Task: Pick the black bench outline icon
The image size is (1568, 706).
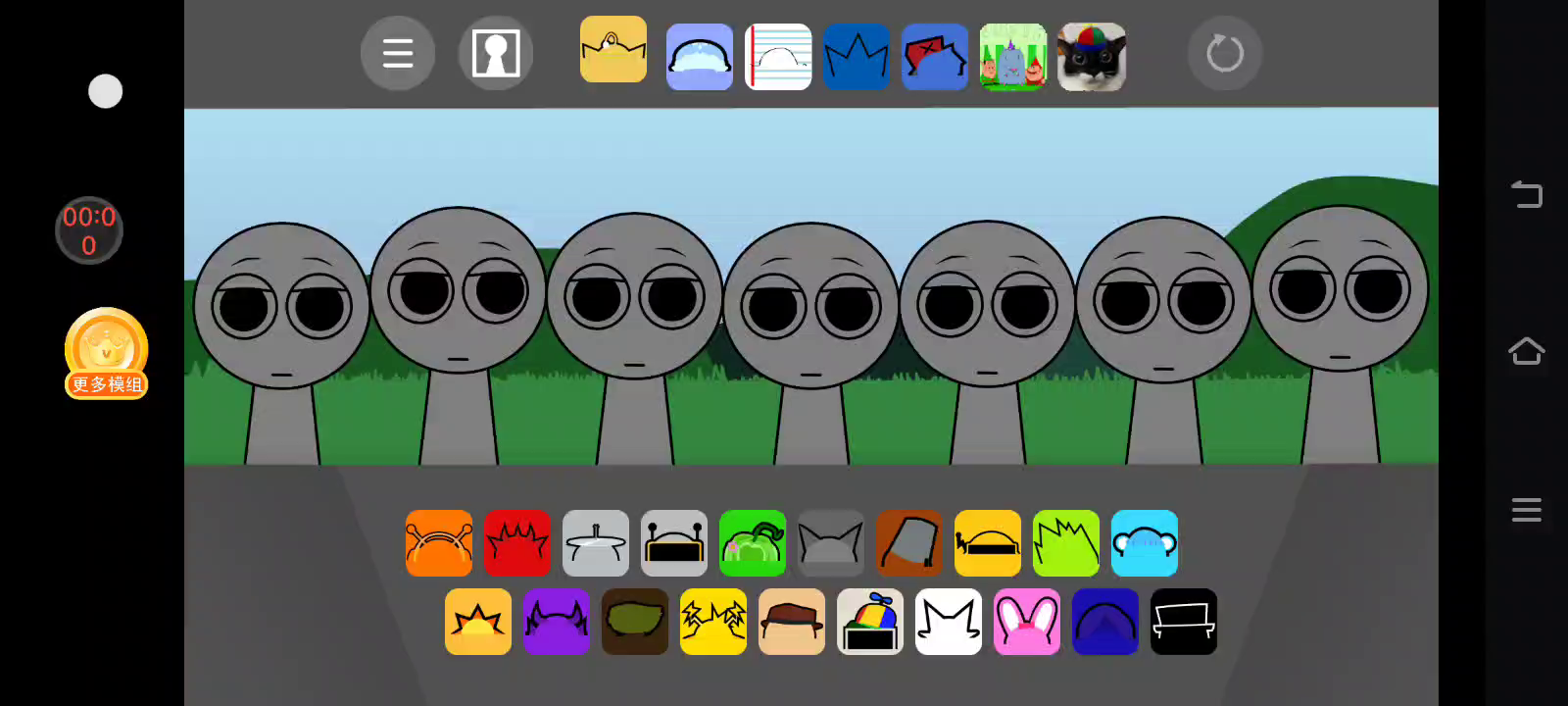Action: point(1184,622)
